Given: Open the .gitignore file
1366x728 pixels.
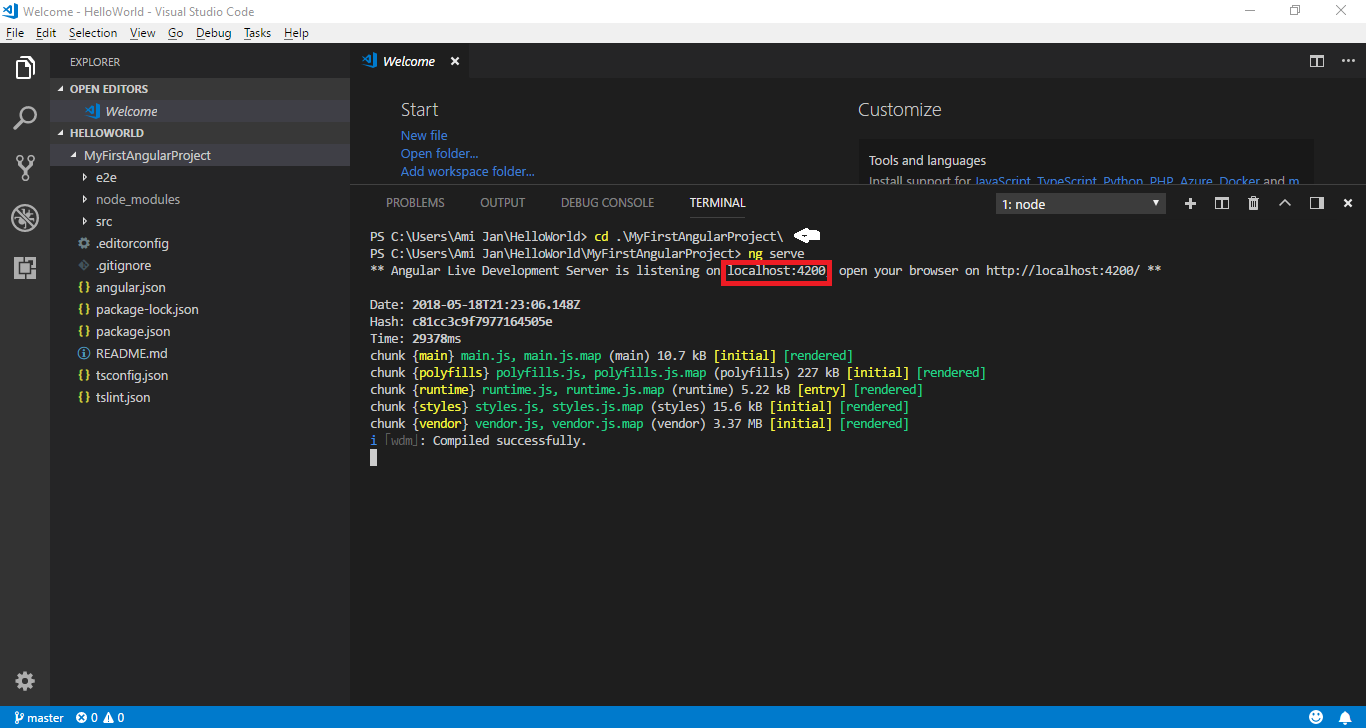Looking at the screenshot, I should coord(200,265).
